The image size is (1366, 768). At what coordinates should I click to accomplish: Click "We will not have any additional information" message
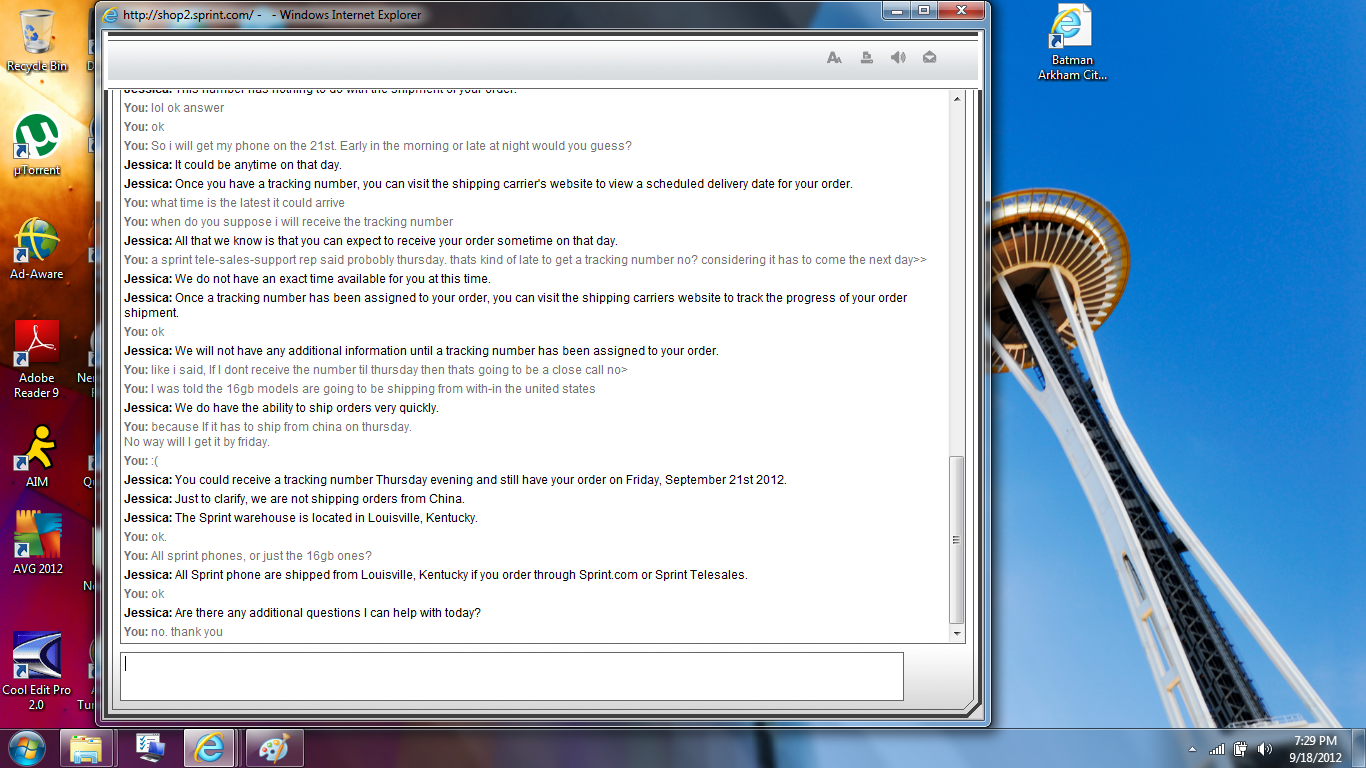point(447,351)
